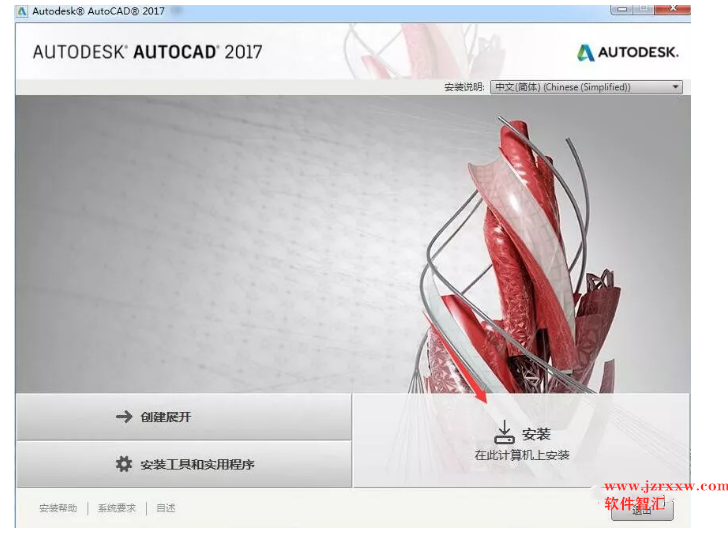Click the dropdown arrow of language selector

[x=676, y=87]
